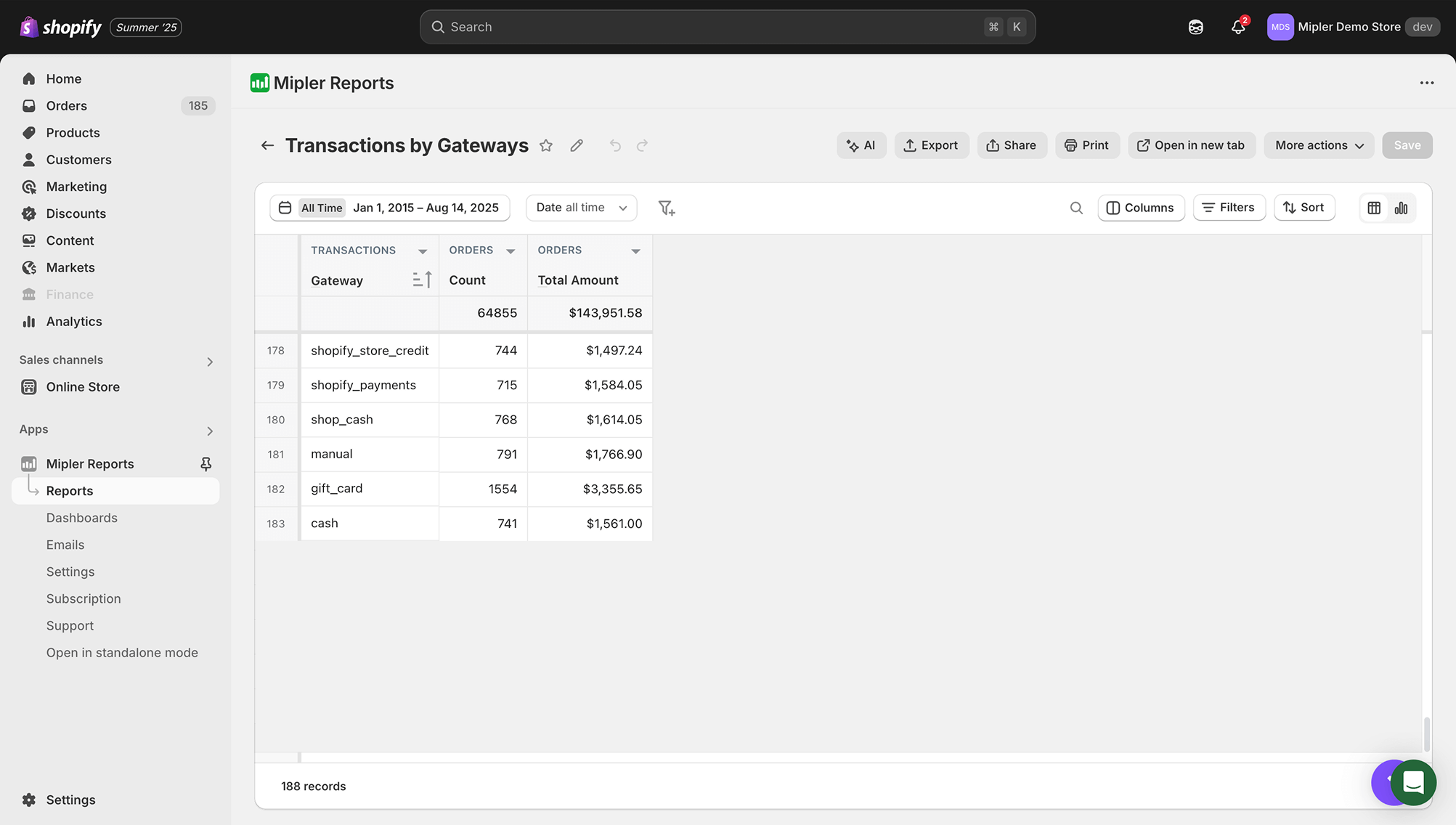The height and width of the screenshot is (825, 1456).
Task: Add a new filter with the funnel icon
Action: coord(666,208)
